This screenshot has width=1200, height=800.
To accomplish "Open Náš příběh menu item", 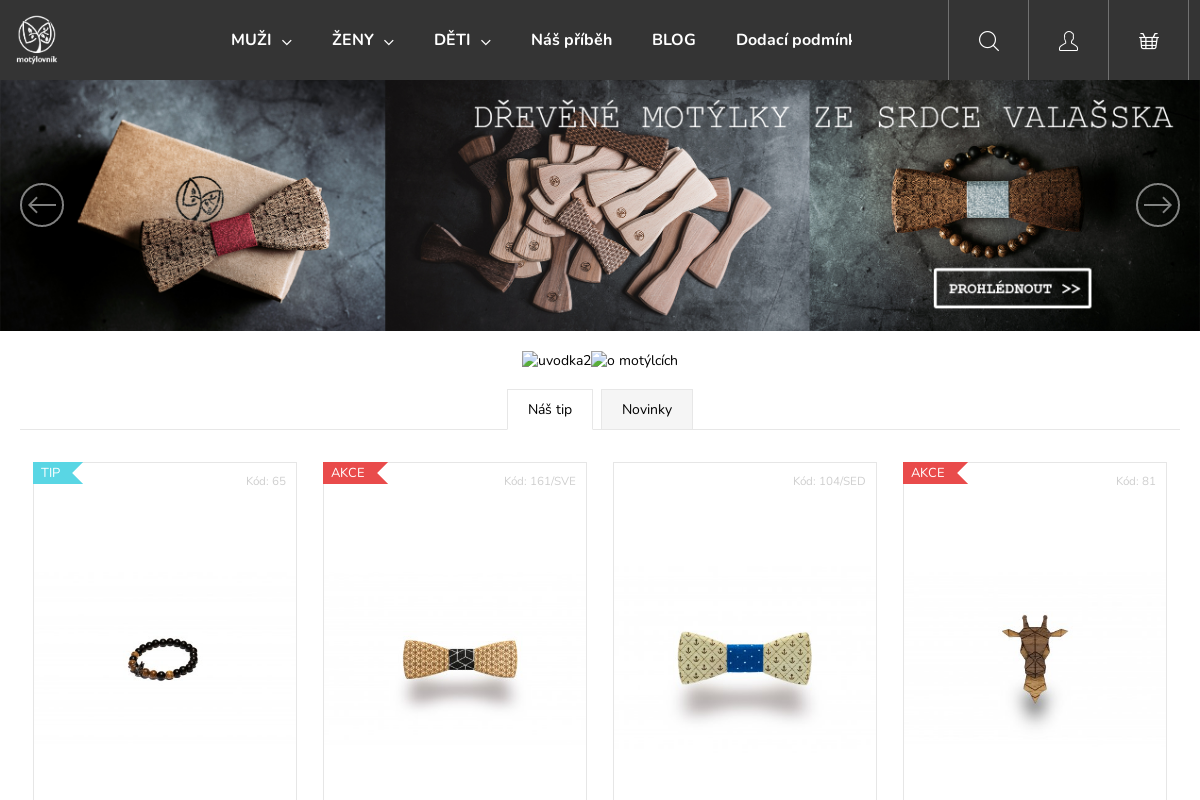I will [x=571, y=40].
